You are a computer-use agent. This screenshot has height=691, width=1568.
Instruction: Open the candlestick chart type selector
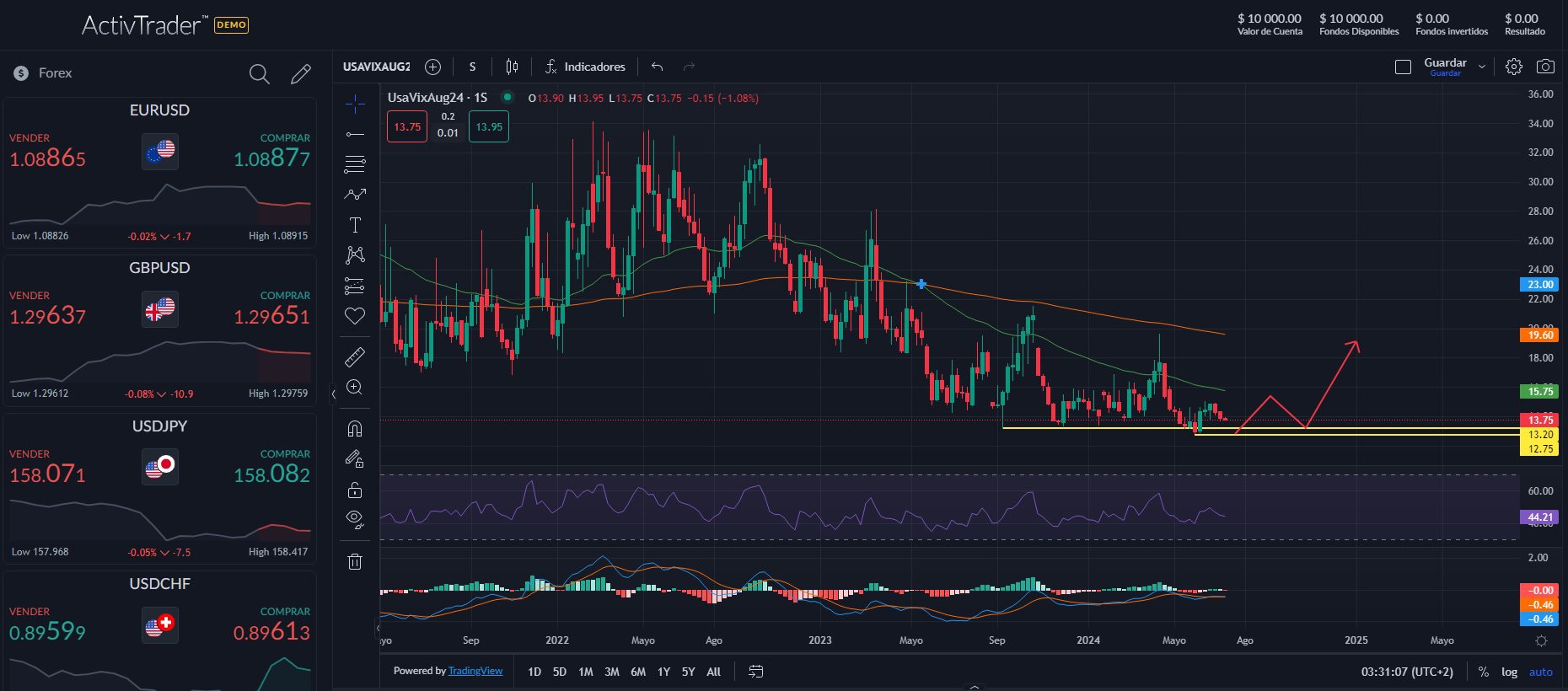point(512,67)
